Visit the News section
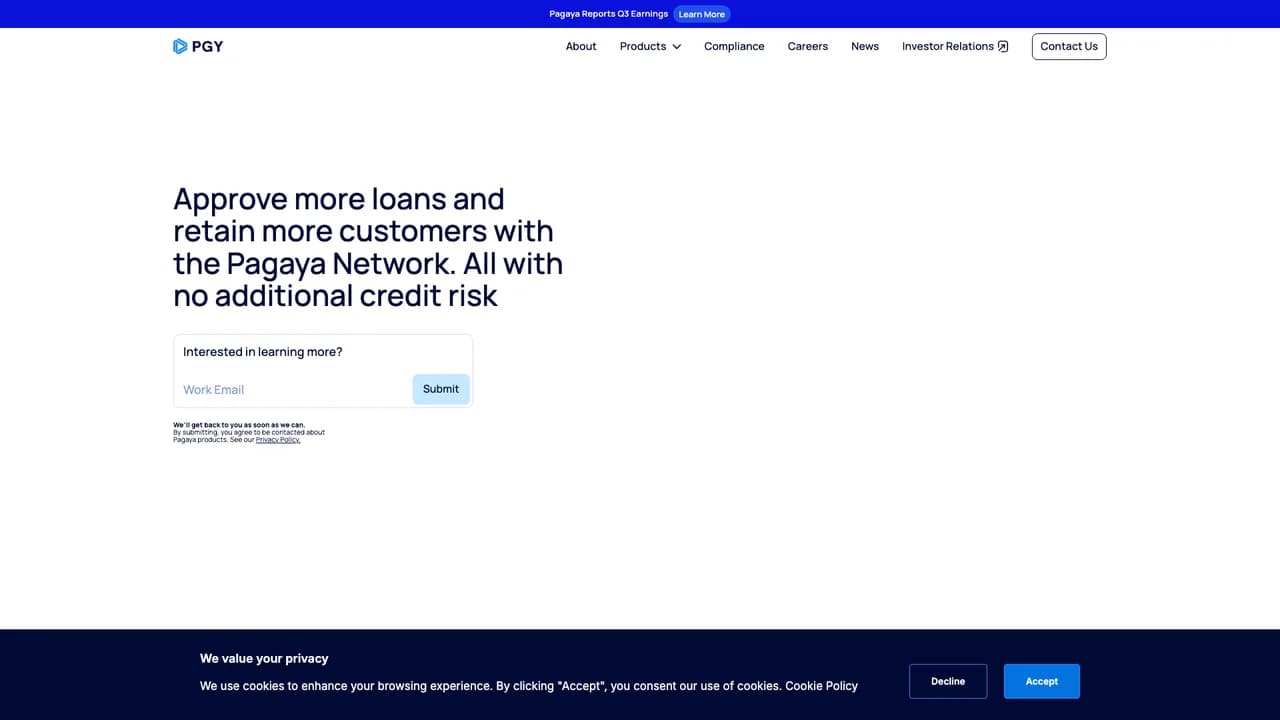Screen dimensions: 1280x720 865,46
